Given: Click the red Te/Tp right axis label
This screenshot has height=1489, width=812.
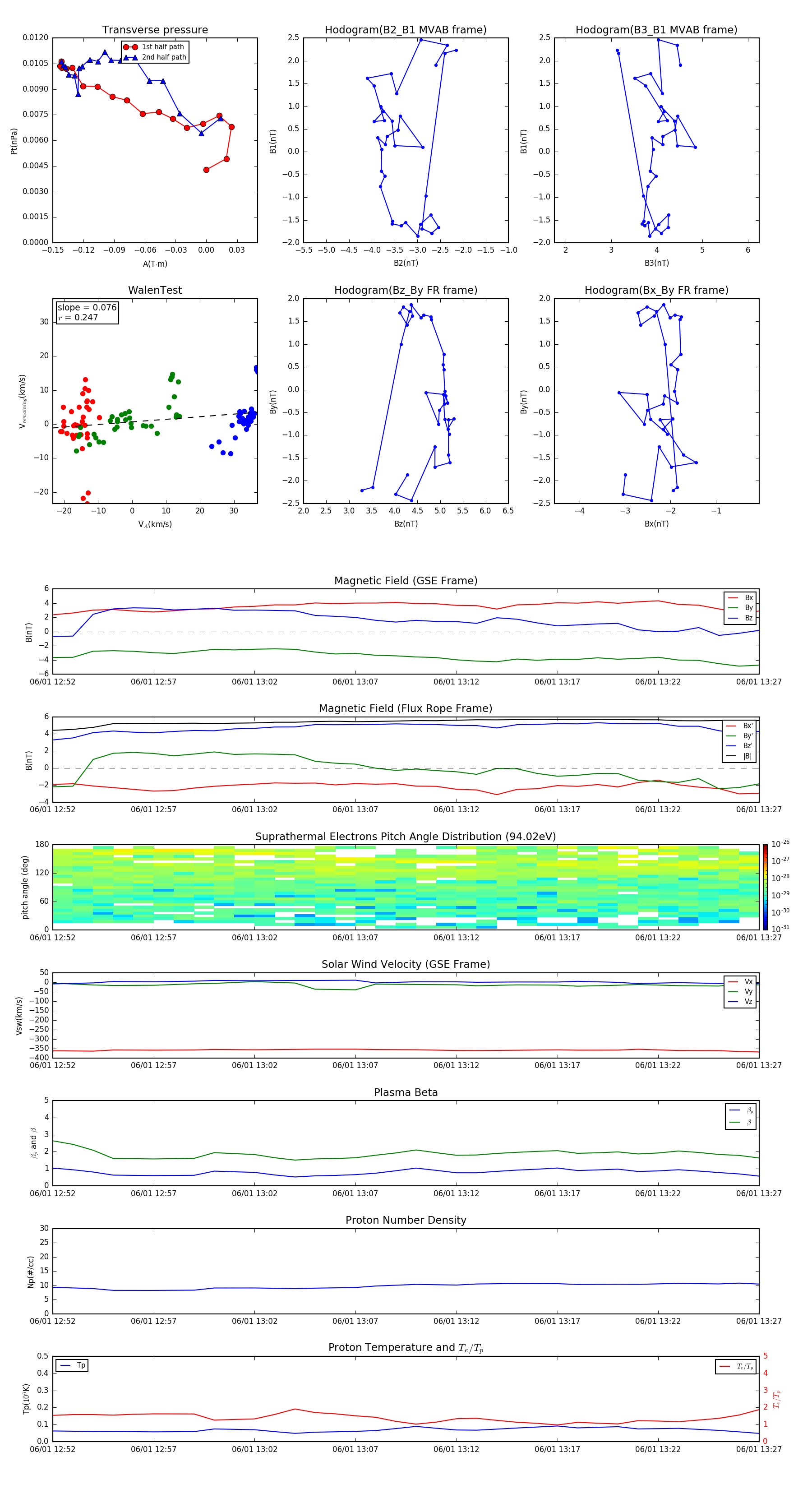Looking at the screenshot, I should click(x=777, y=1399).
